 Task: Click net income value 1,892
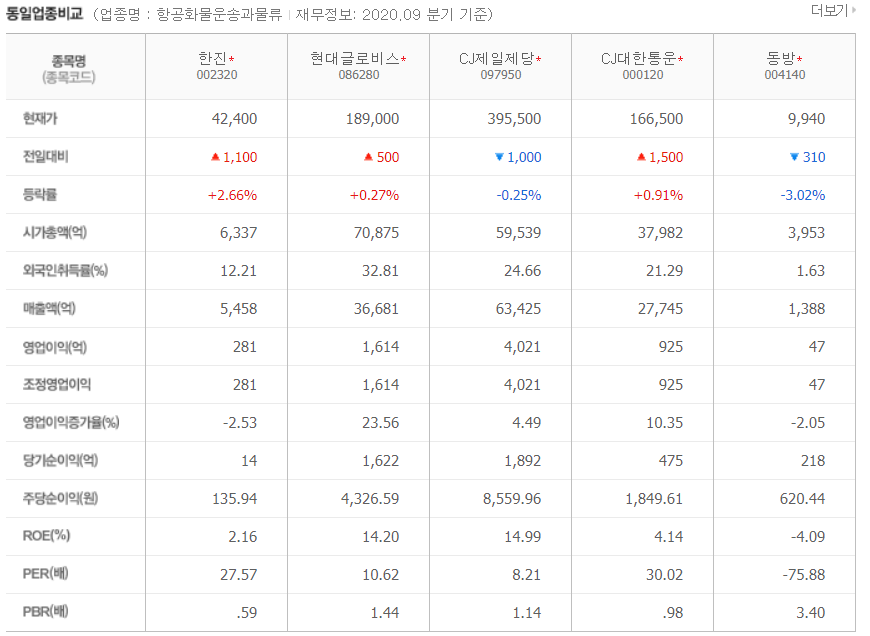523,461
